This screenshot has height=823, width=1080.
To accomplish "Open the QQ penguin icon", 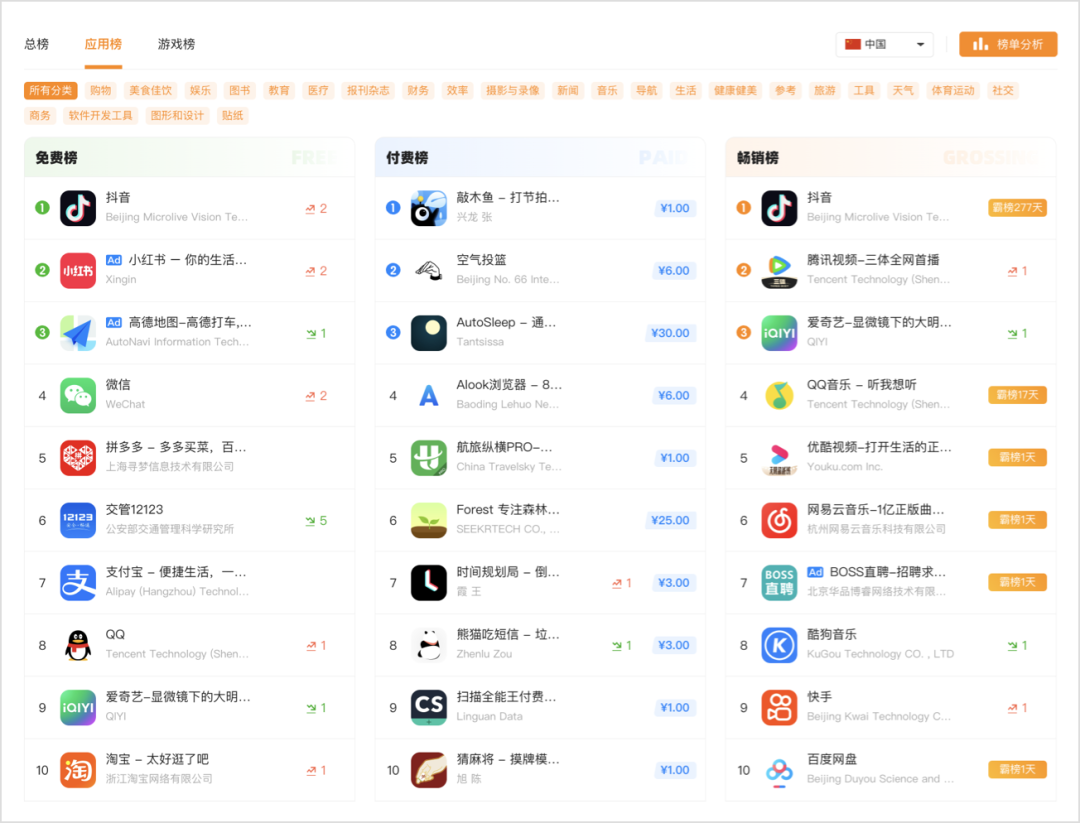I will pos(78,645).
